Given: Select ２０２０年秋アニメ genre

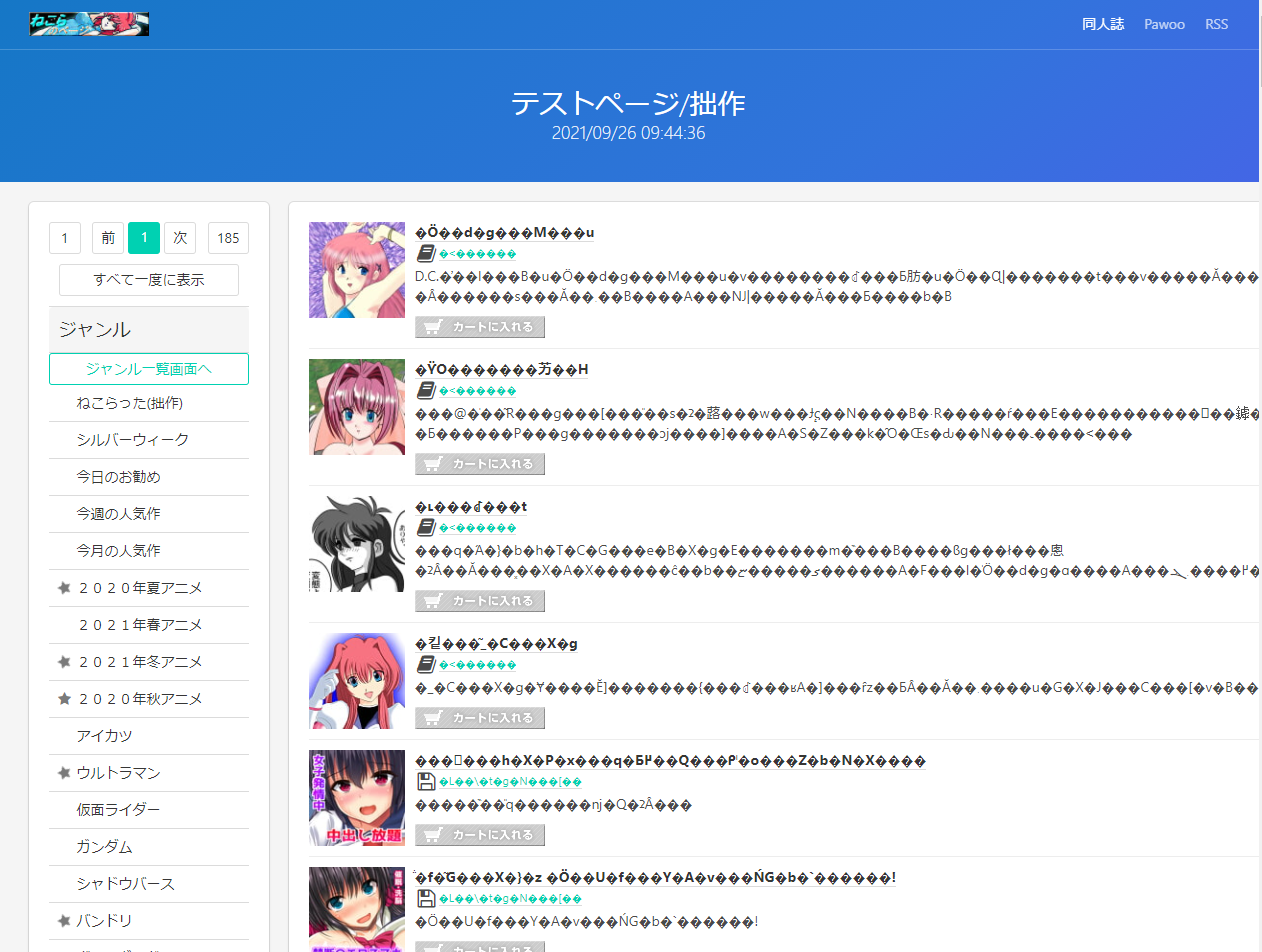Looking at the screenshot, I should (x=149, y=699).
